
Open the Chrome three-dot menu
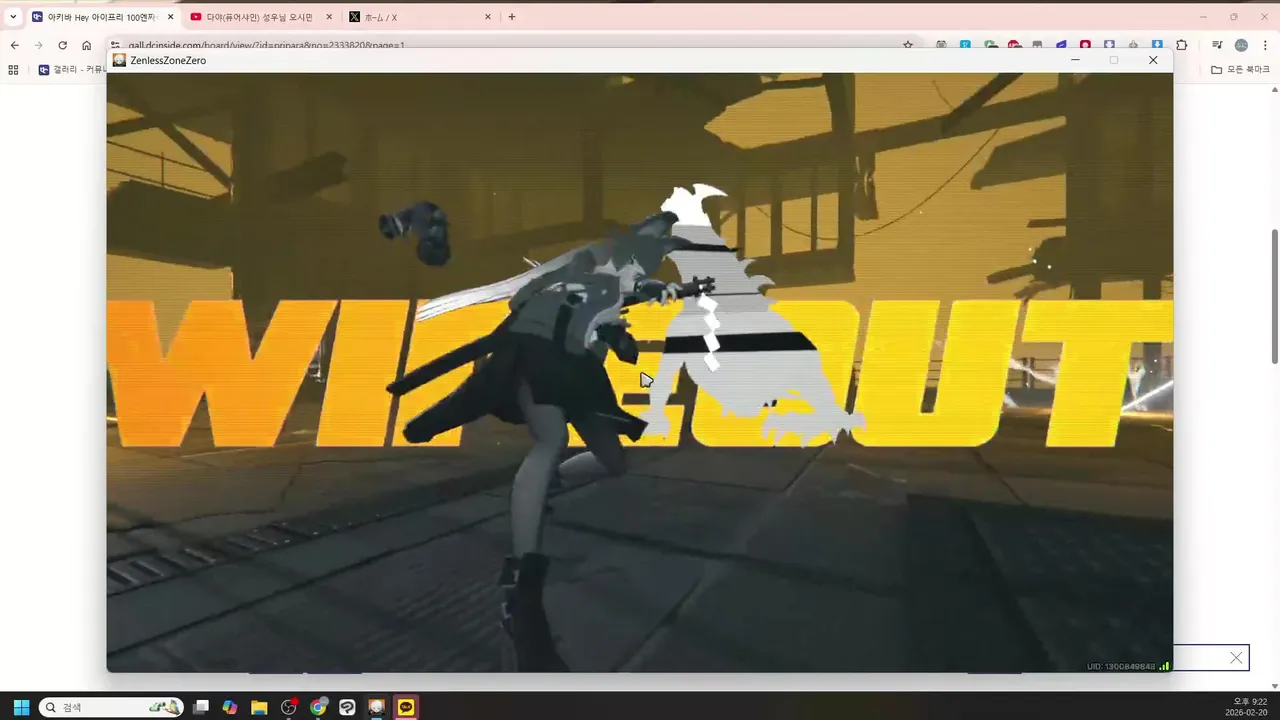tap(1265, 45)
